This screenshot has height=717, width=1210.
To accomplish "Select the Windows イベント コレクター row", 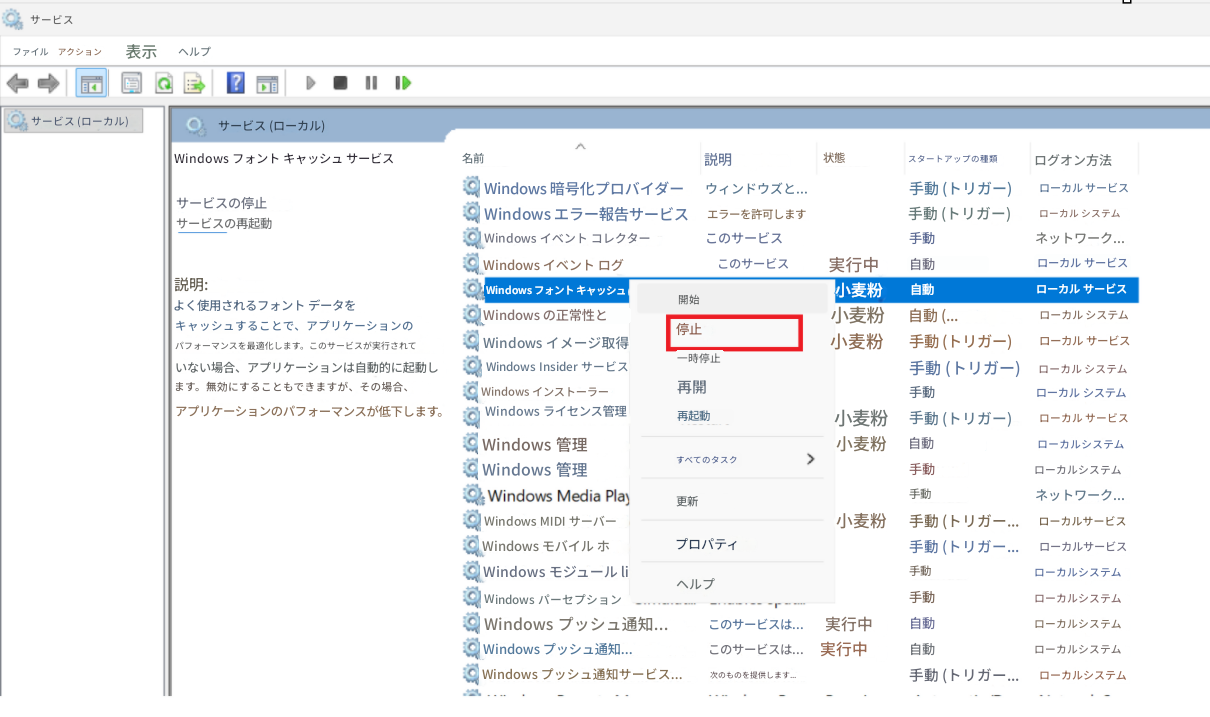I will pos(800,238).
